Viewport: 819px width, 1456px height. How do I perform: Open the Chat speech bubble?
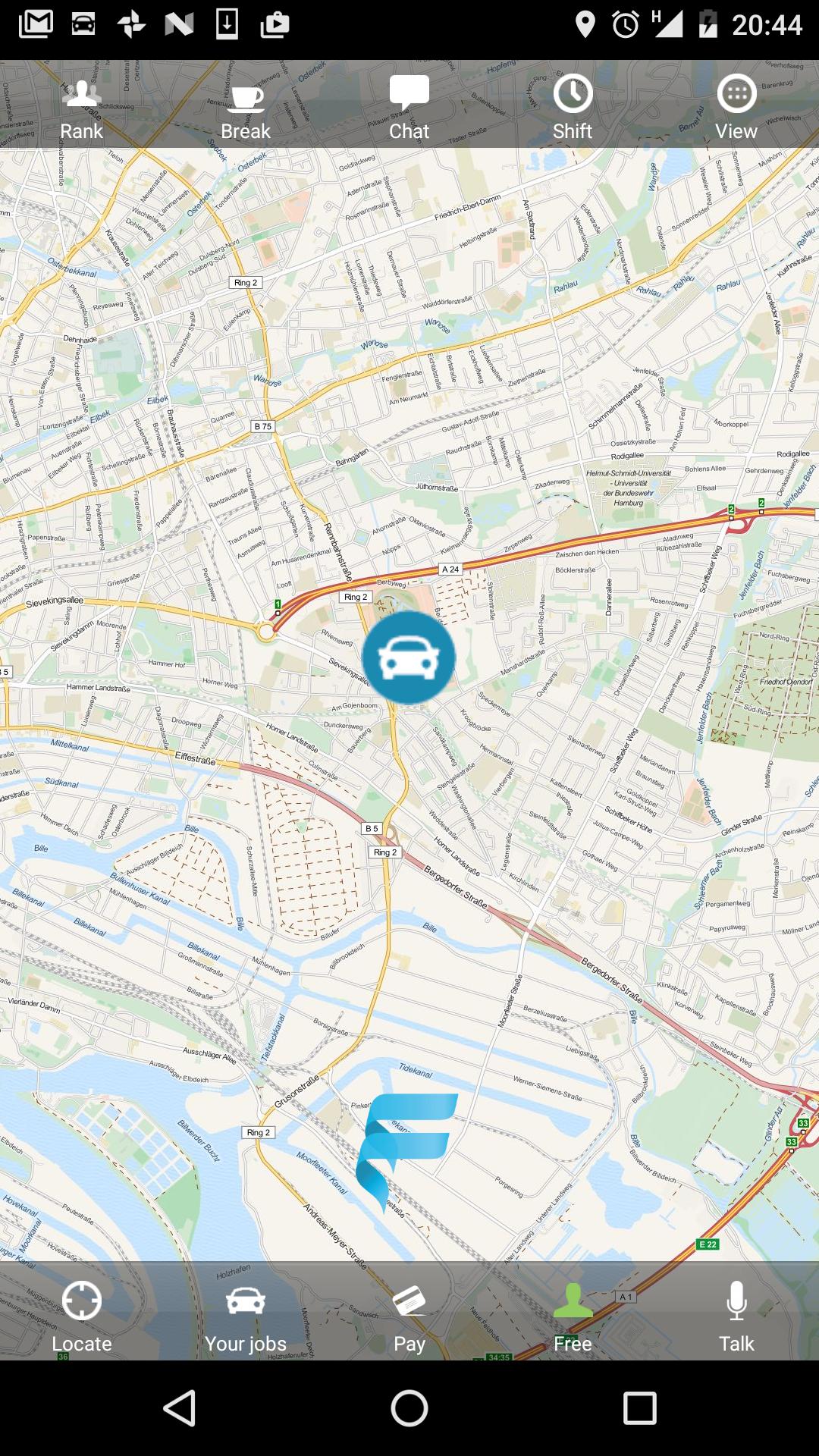tap(409, 93)
